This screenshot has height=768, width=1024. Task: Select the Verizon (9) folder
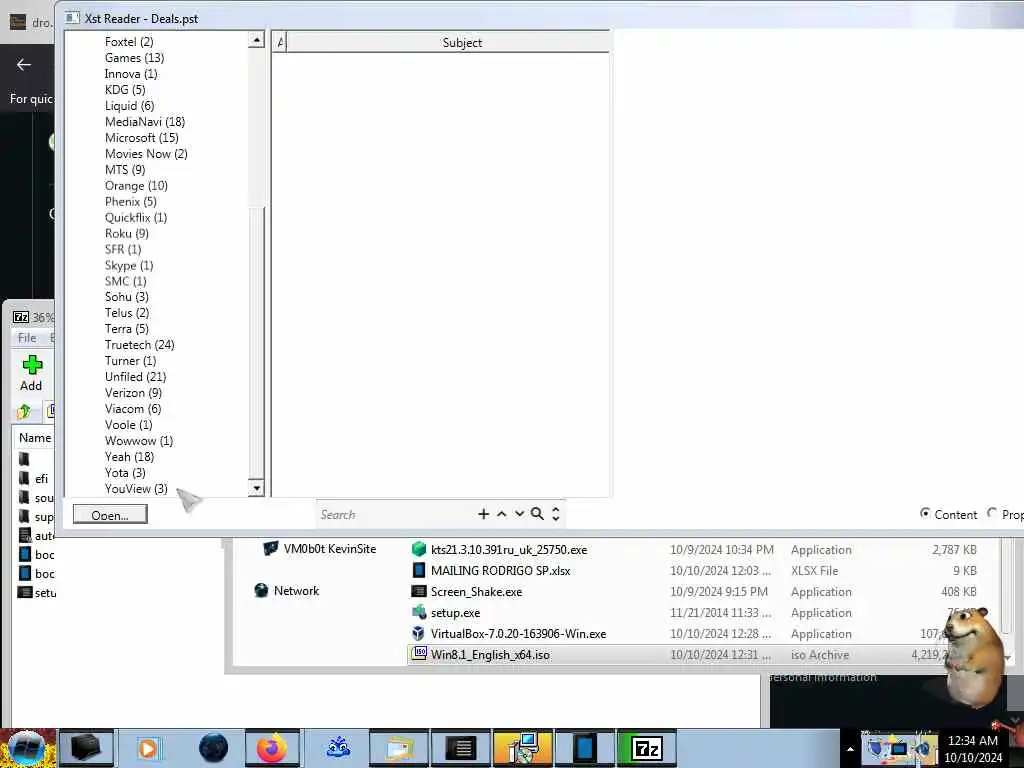tap(133, 392)
